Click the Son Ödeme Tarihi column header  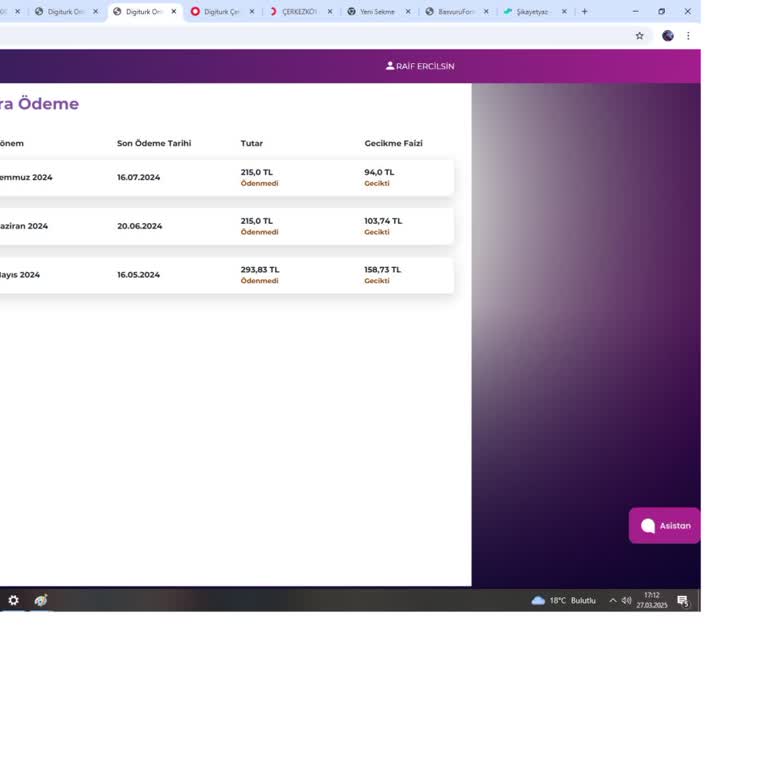154,143
